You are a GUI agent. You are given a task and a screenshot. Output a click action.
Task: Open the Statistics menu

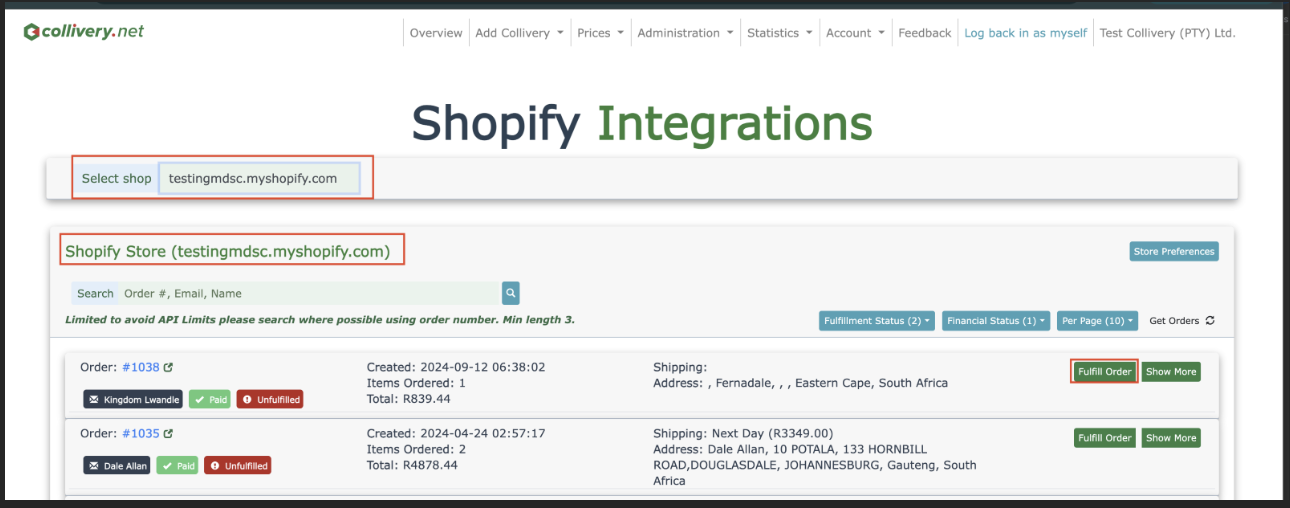779,33
